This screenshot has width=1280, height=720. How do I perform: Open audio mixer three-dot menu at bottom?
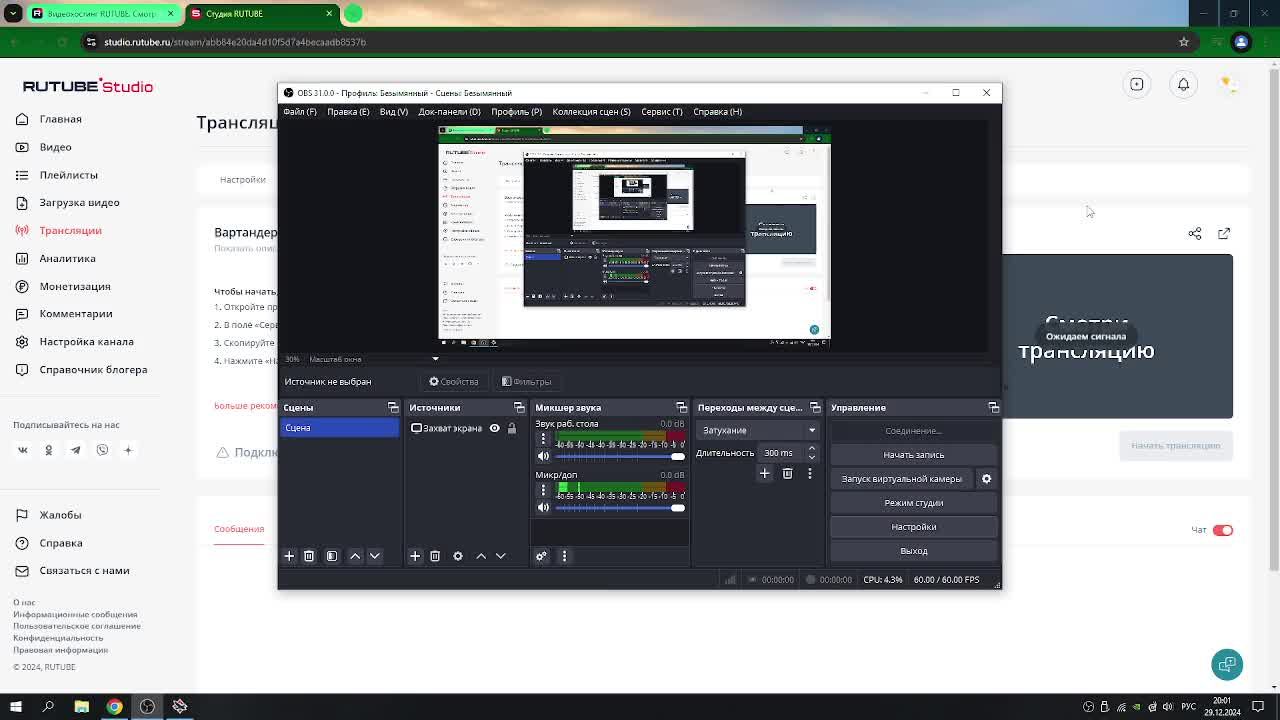564,556
